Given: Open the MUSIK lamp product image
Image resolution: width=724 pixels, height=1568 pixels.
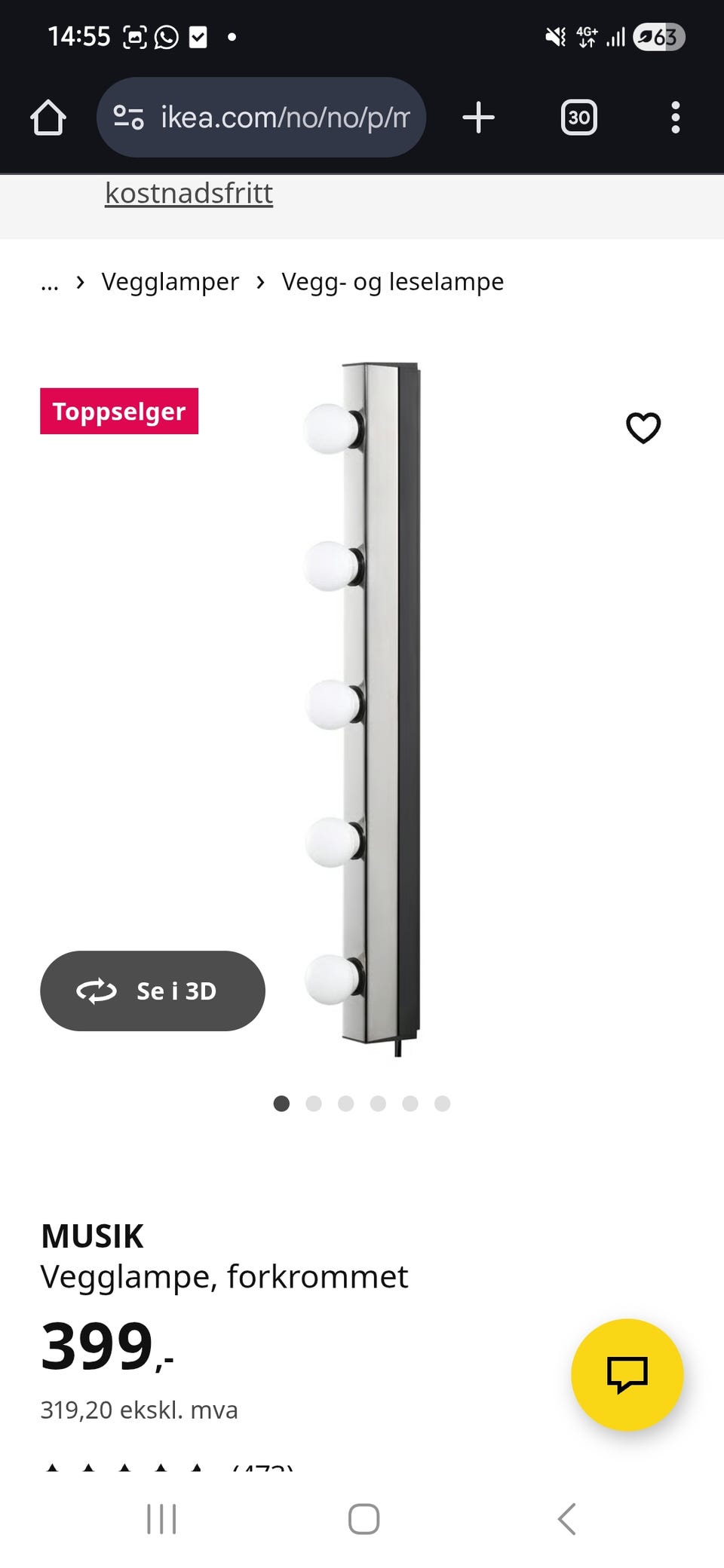Looking at the screenshot, I should (x=363, y=709).
